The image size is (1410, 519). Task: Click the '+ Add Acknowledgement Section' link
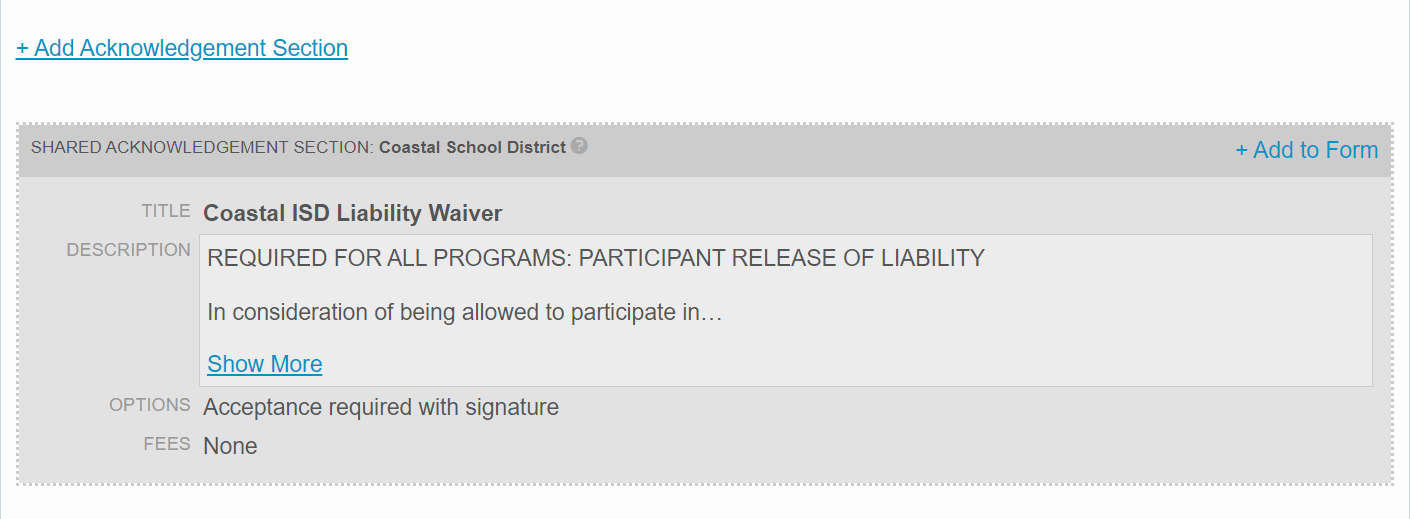click(x=182, y=48)
